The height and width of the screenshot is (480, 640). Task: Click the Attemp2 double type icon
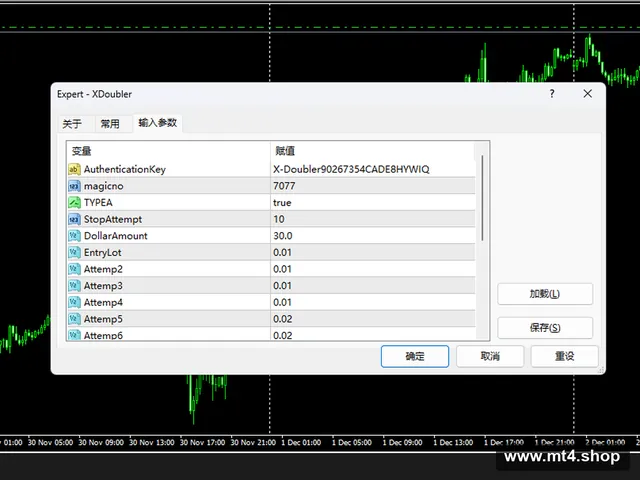tap(74, 269)
